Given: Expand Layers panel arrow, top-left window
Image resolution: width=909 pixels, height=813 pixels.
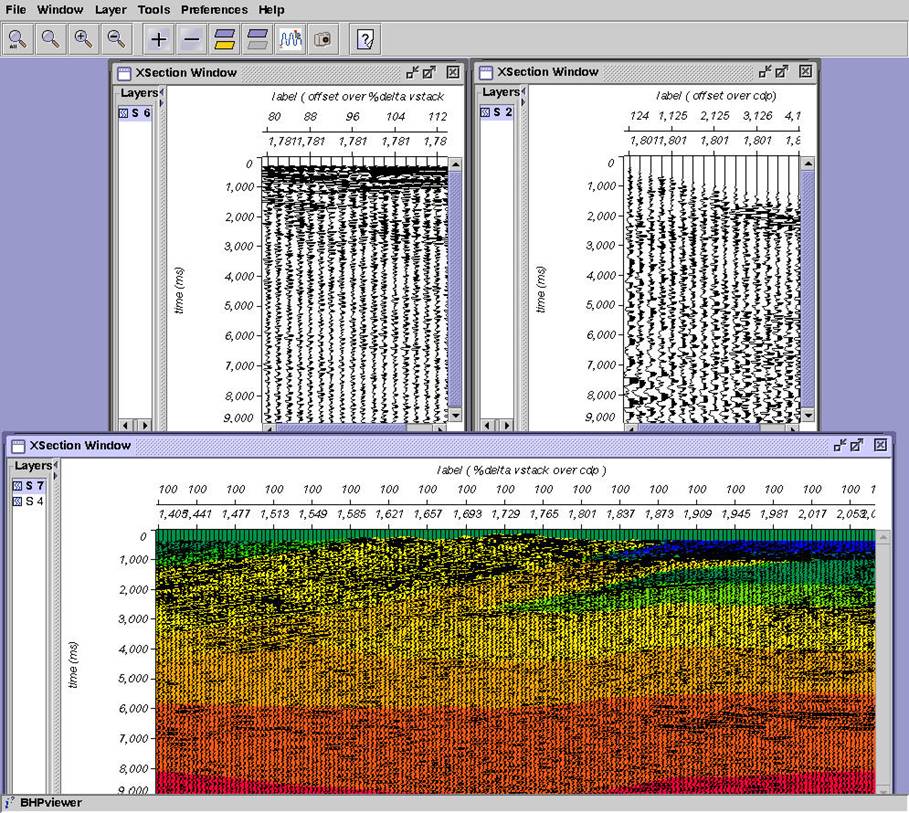Looking at the screenshot, I should (161, 103).
